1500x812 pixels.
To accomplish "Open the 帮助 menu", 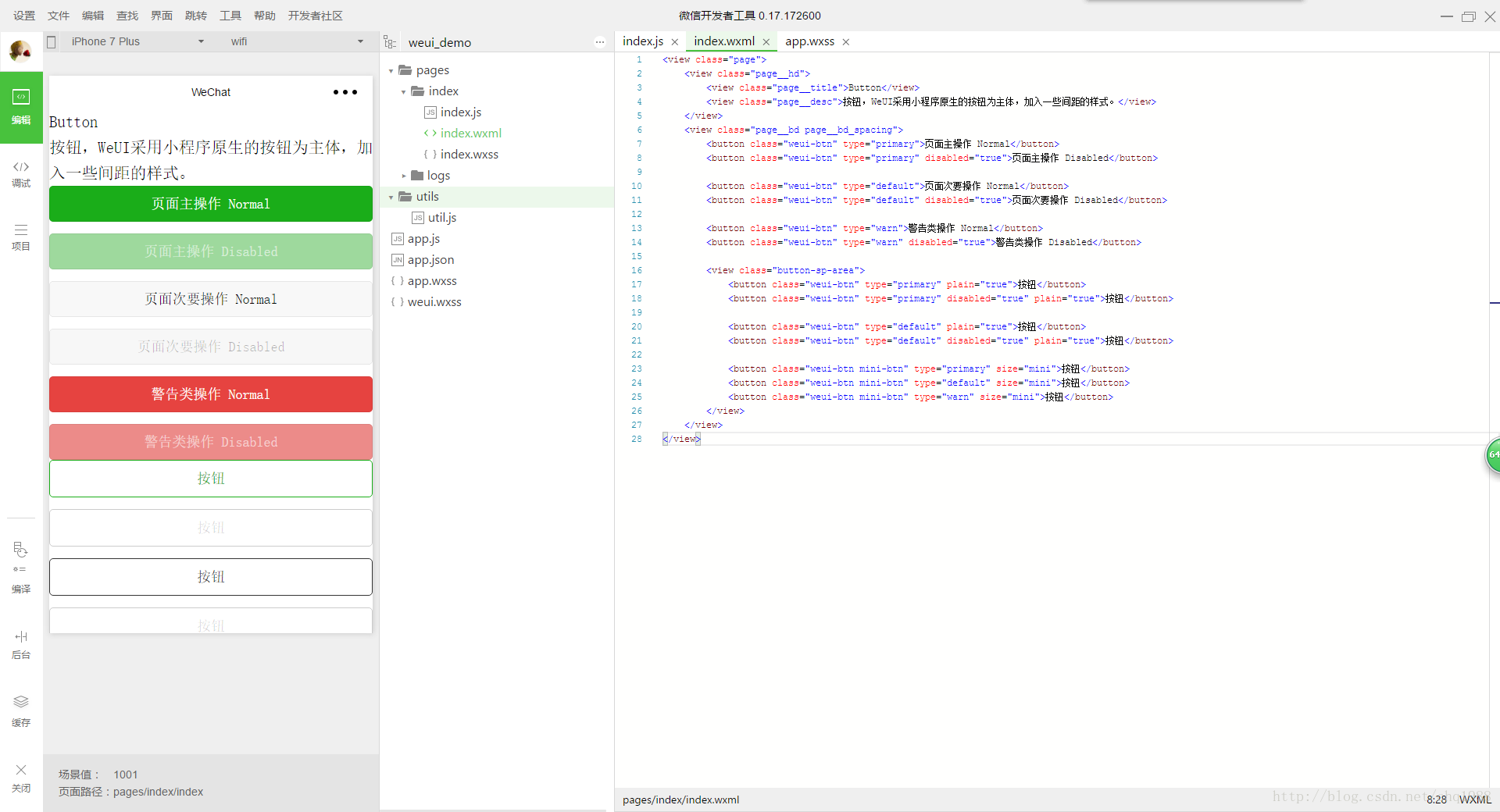I will click(265, 16).
